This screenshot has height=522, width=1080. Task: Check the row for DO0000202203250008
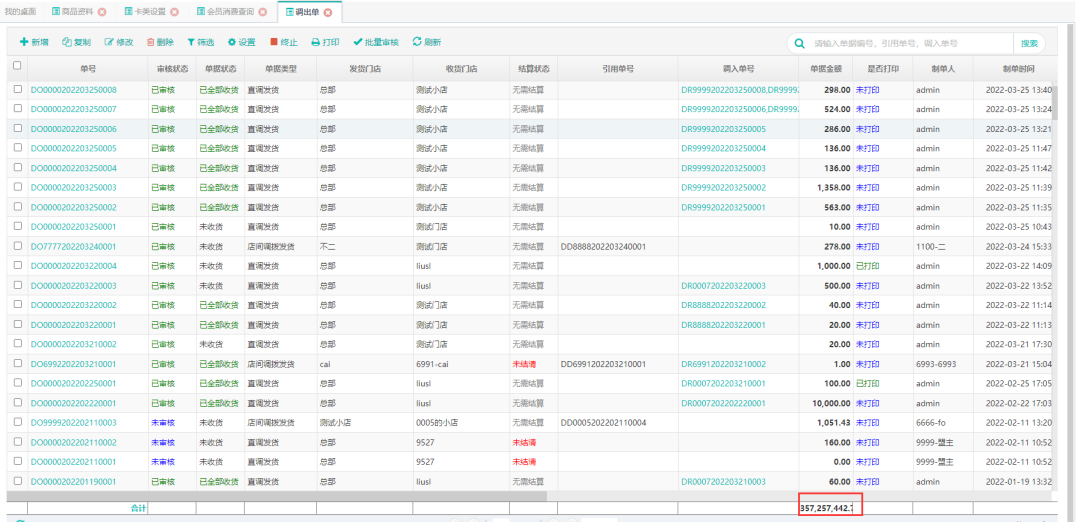(x=17, y=90)
